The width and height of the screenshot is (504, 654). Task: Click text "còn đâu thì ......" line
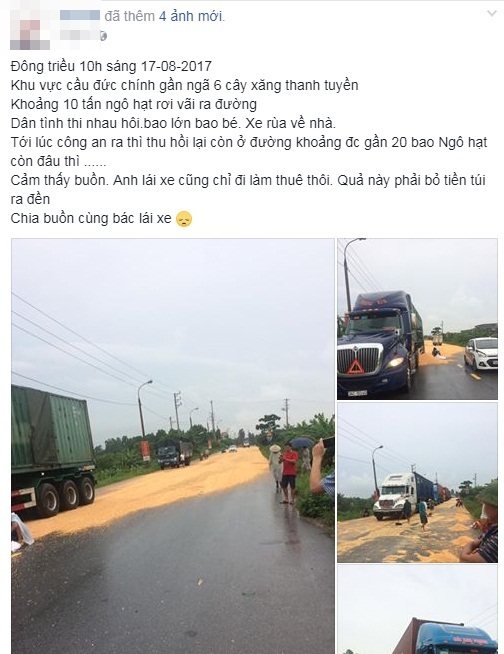58,161
